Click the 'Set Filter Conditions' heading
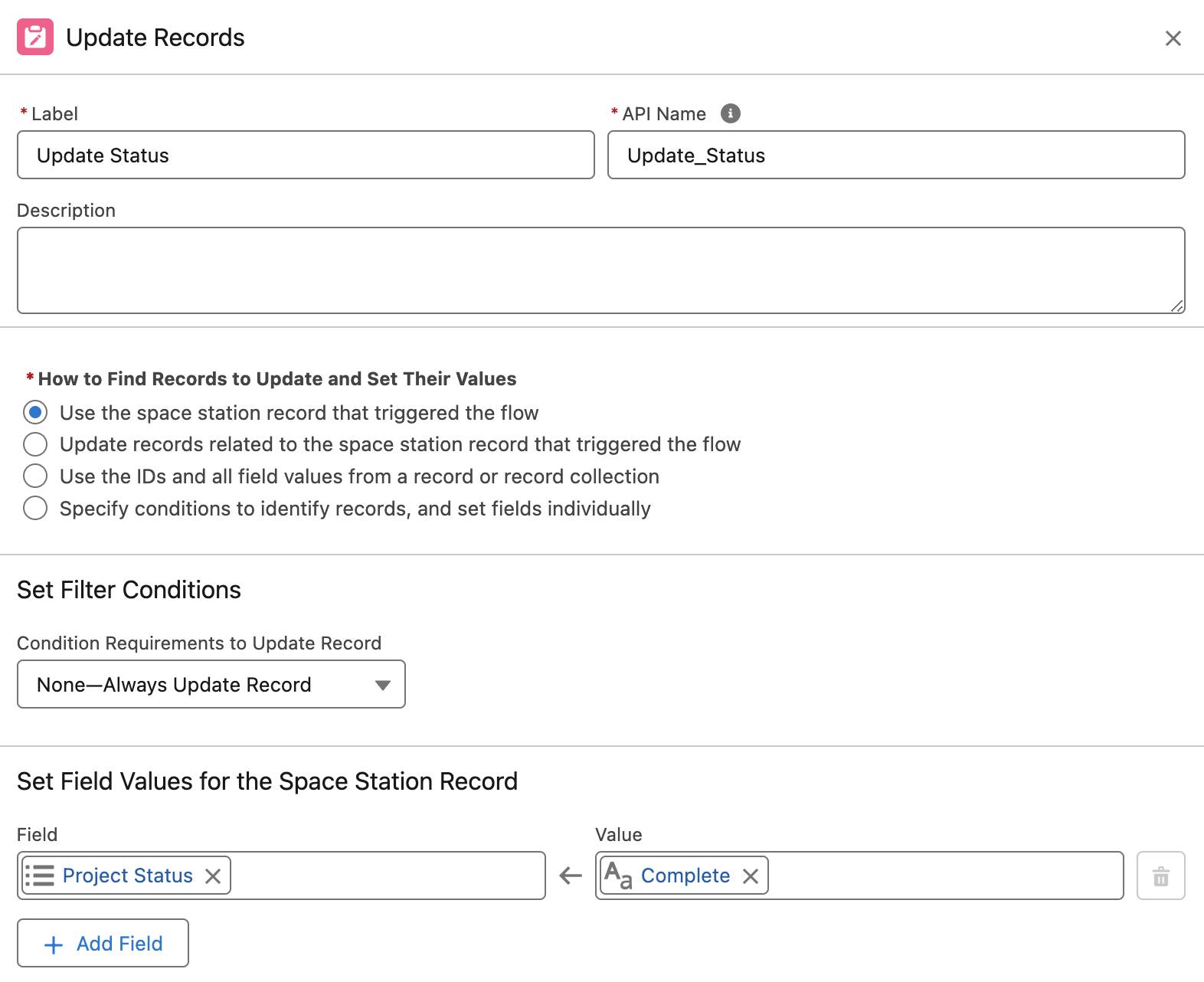The image size is (1204, 982). [x=129, y=590]
